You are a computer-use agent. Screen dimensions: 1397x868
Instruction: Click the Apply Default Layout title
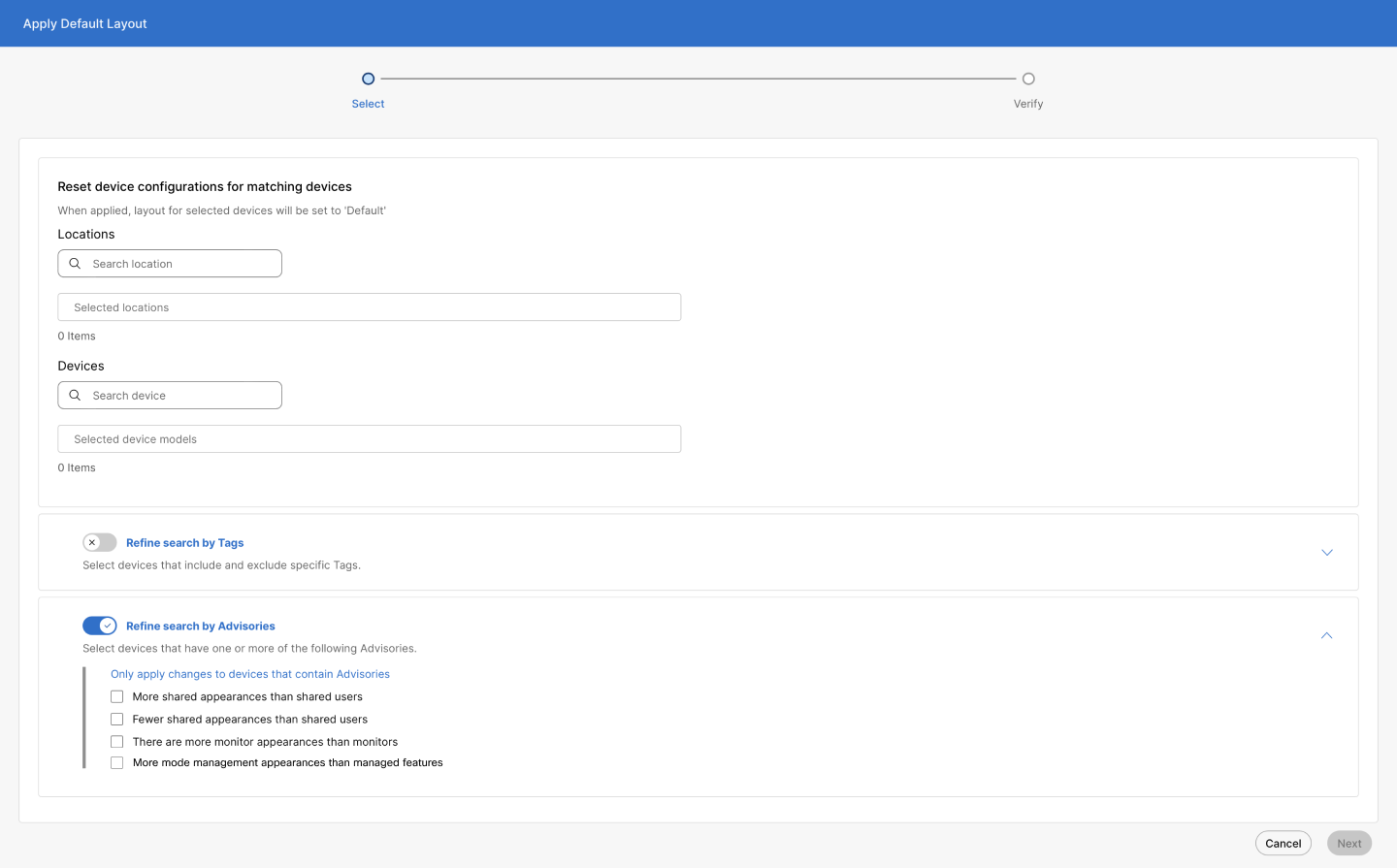coord(85,23)
